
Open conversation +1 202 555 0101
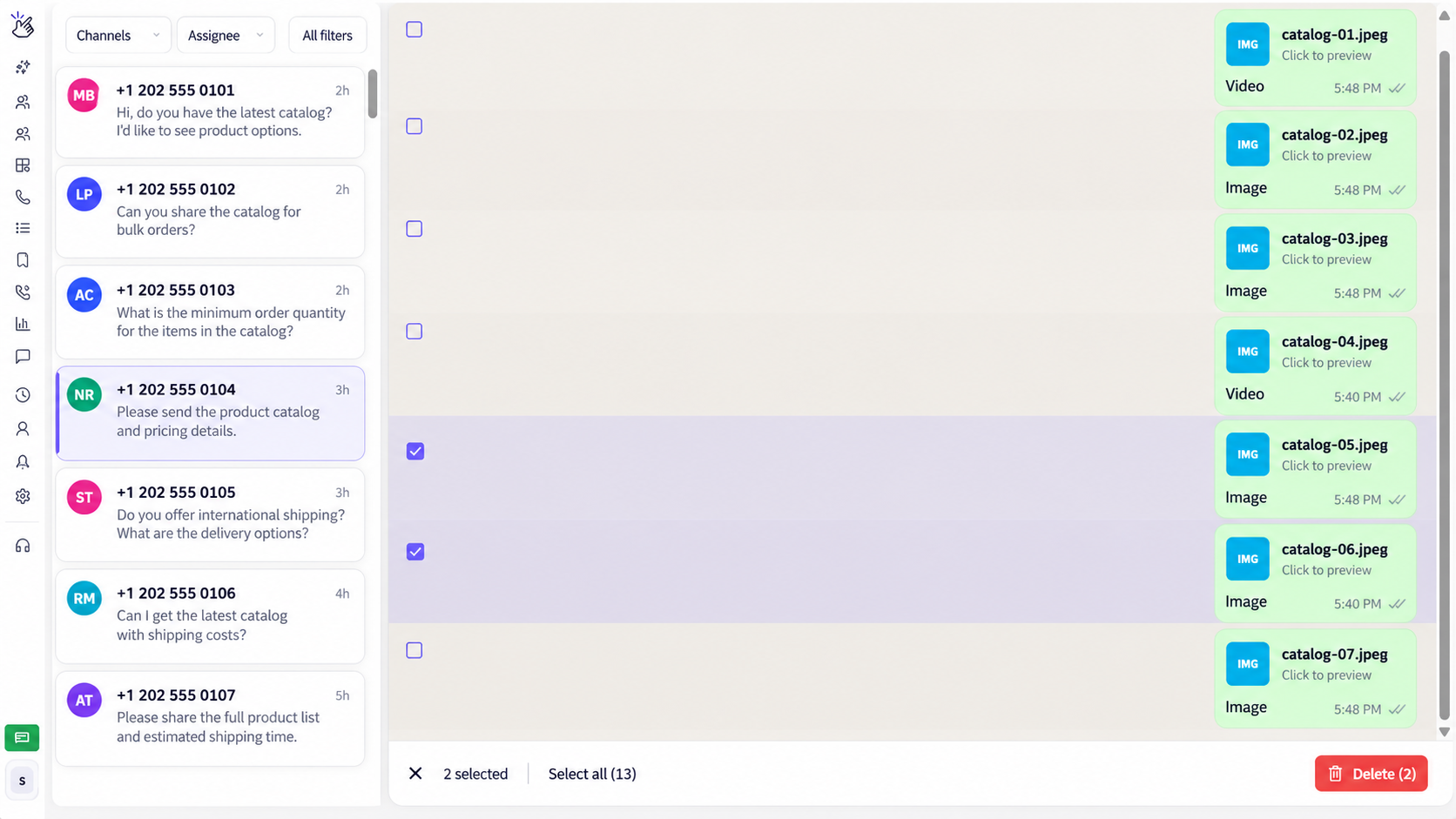pyautogui.click(x=210, y=112)
